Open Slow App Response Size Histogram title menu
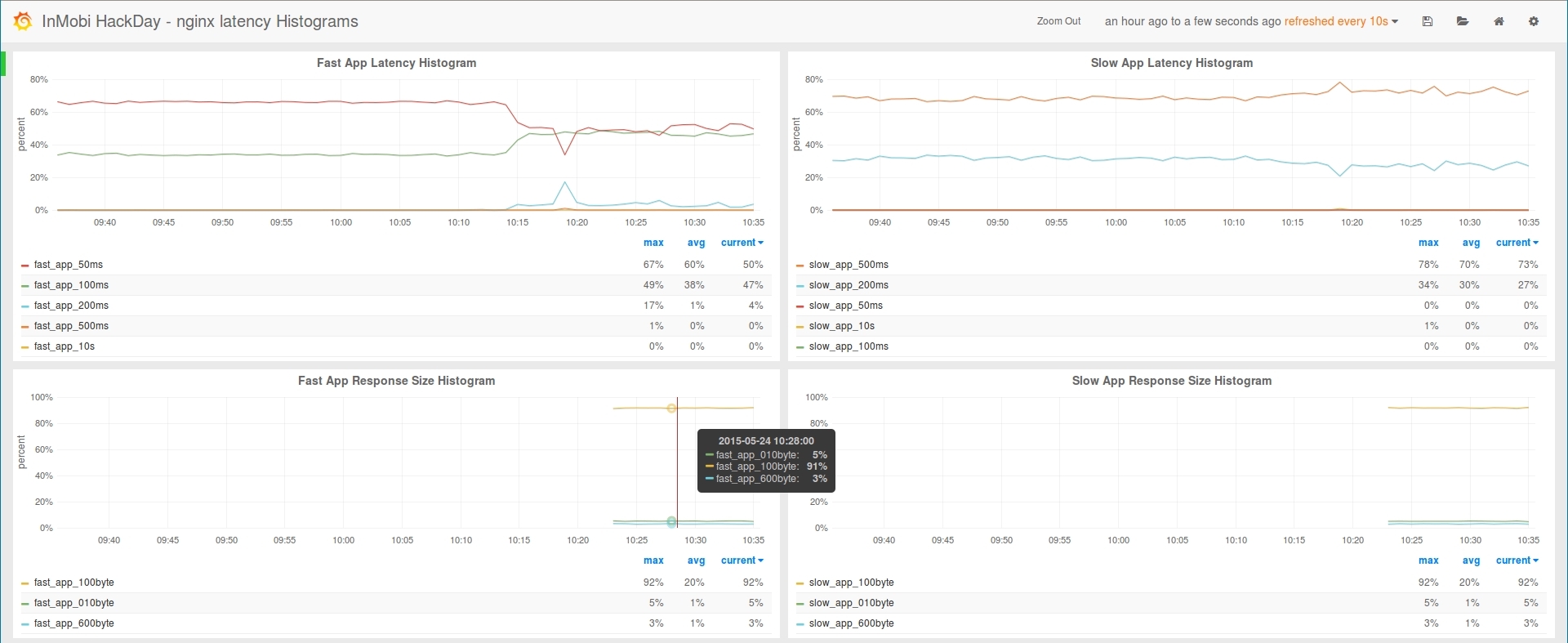 point(1171,381)
